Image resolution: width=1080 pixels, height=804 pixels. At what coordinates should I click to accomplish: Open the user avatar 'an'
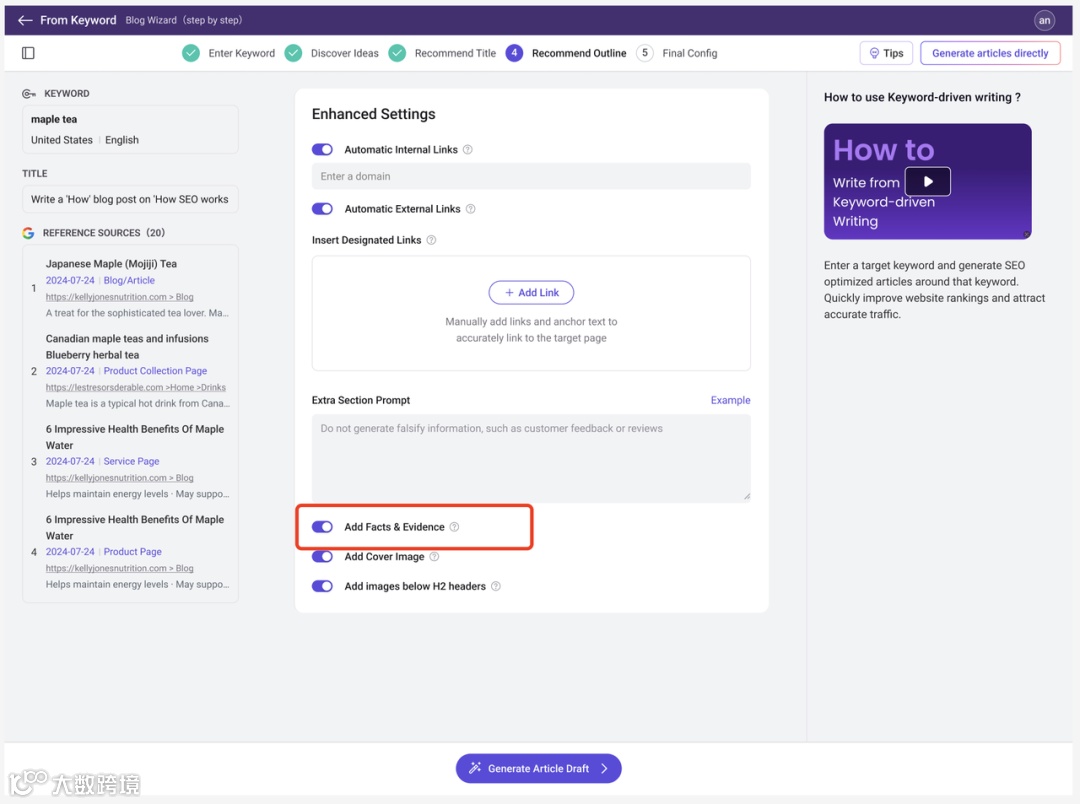point(1044,20)
